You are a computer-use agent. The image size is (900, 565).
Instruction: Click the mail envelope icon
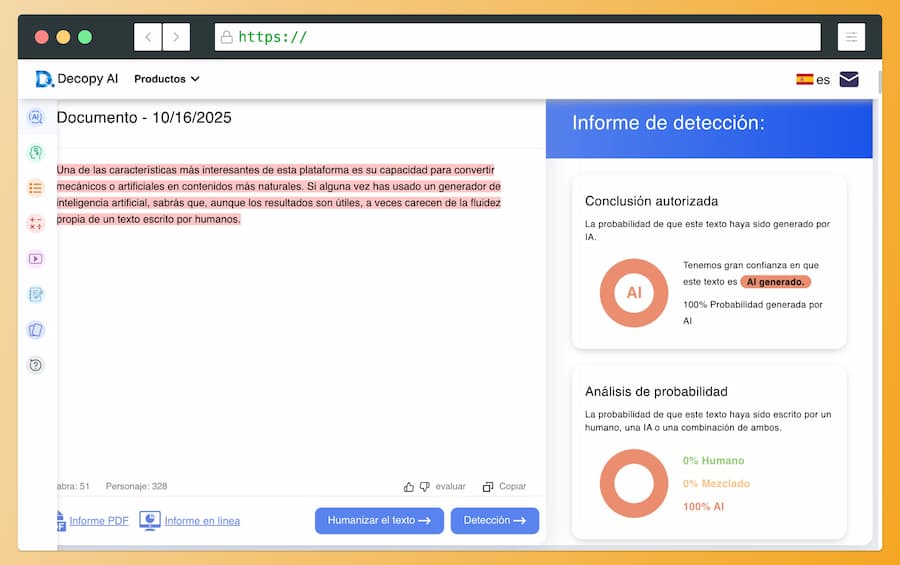coord(849,79)
